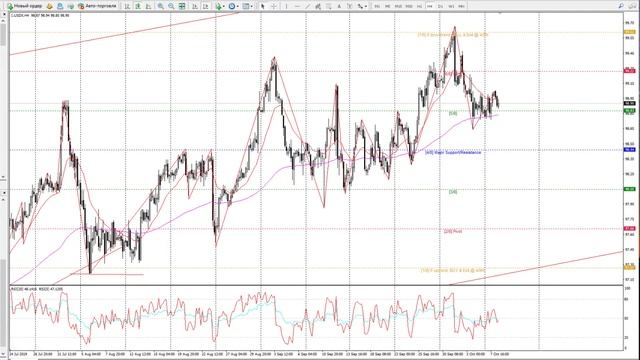The width and height of the screenshot is (640, 360).
Task: Expand the arrows objects dropdown
Action: (x=366, y=6)
